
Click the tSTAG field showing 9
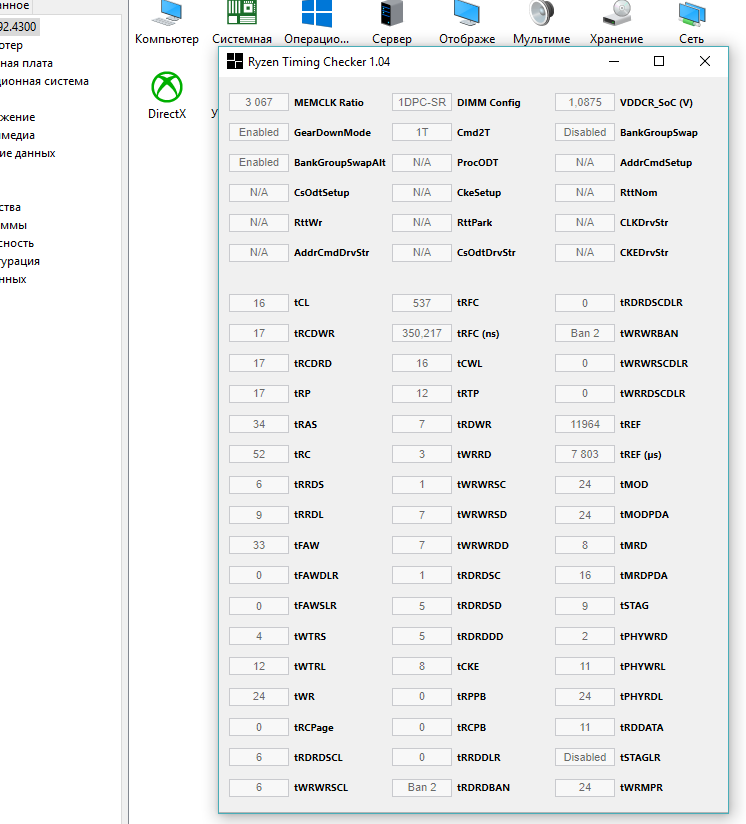click(585, 605)
